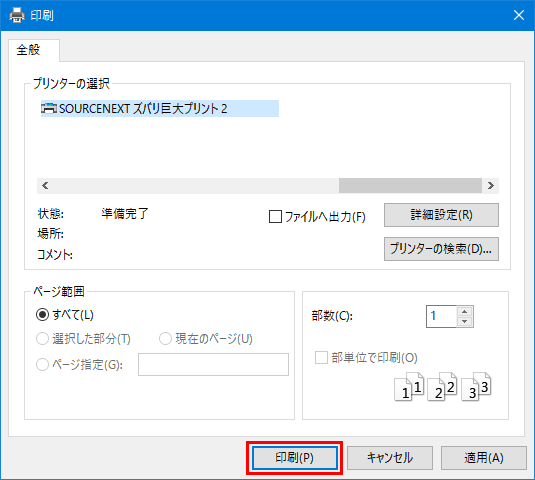Click the 印刷(P) button
This screenshot has height=480, width=535.
[295, 457]
